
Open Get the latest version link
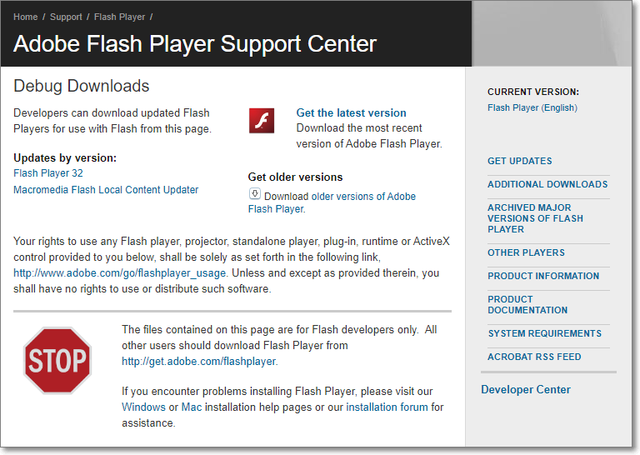(x=351, y=113)
